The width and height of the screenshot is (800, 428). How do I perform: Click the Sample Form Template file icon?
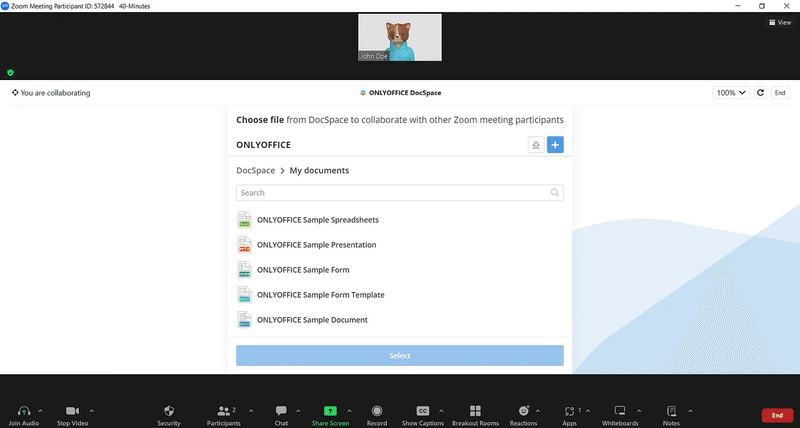tap(244, 295)
